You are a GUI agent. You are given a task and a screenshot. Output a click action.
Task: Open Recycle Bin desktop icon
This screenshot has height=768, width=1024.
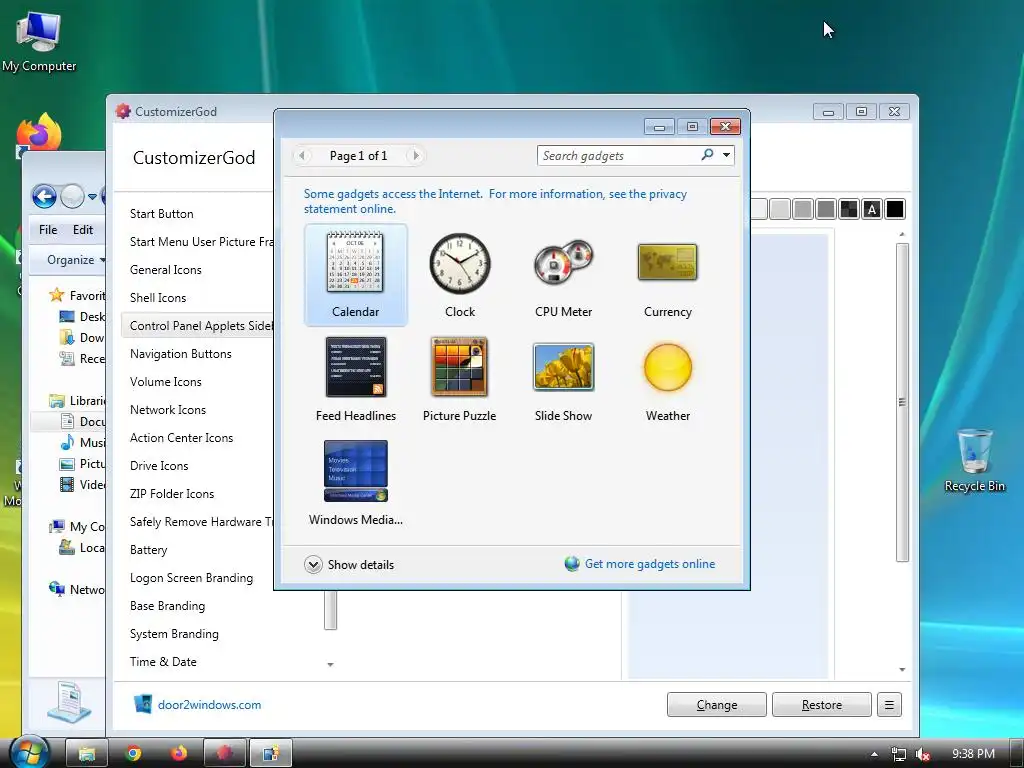point(974,460)
